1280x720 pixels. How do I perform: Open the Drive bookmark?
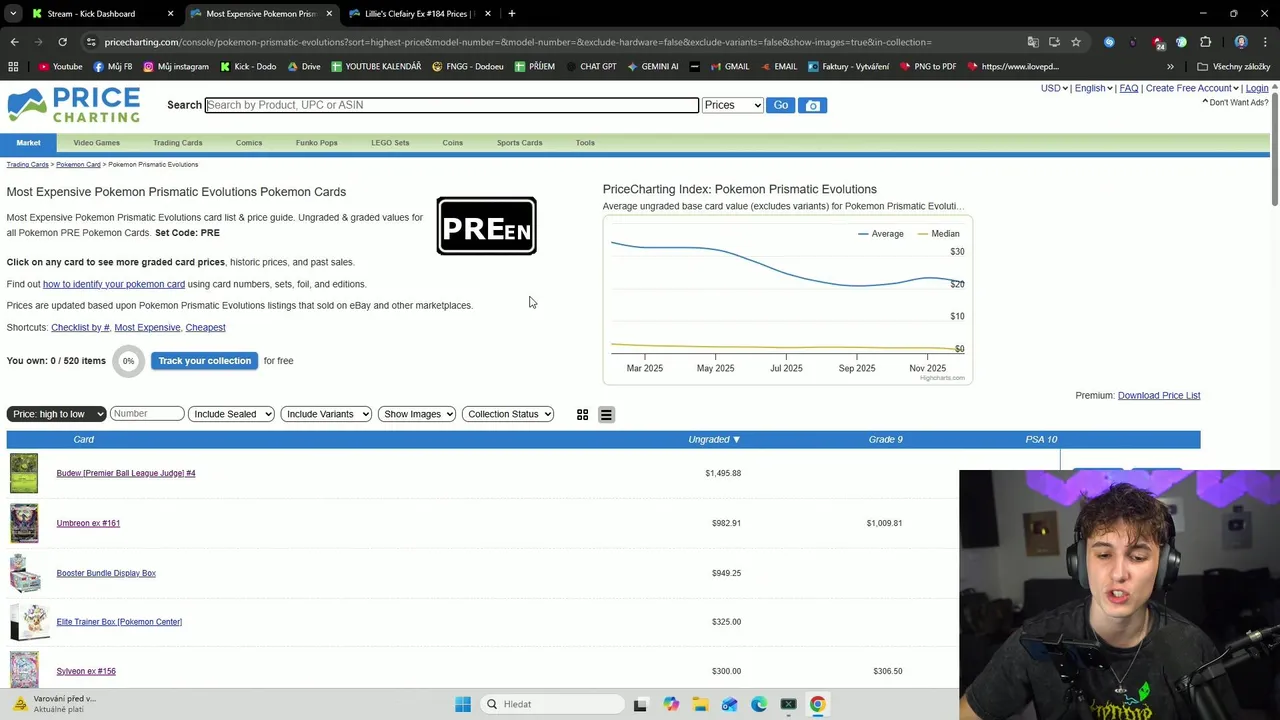coord(303,67)
